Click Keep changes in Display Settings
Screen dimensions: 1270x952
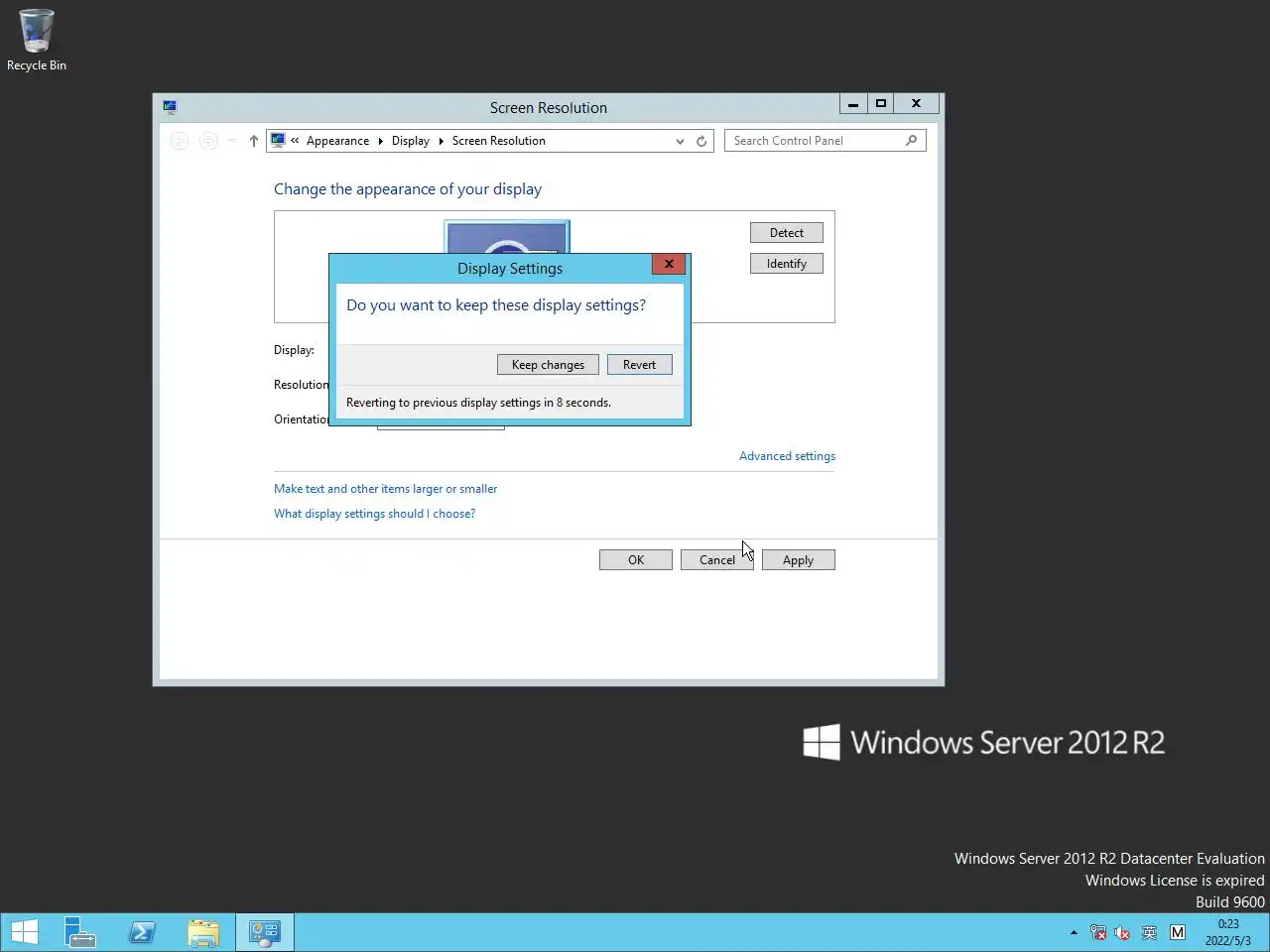tap(548, 365)
